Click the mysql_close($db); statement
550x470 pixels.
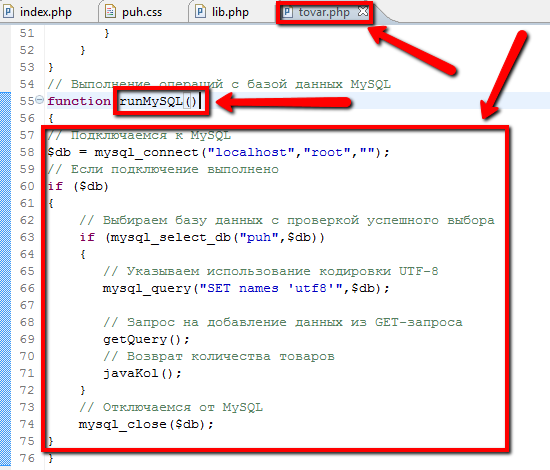pyautogui.click(x=146, y=424)
